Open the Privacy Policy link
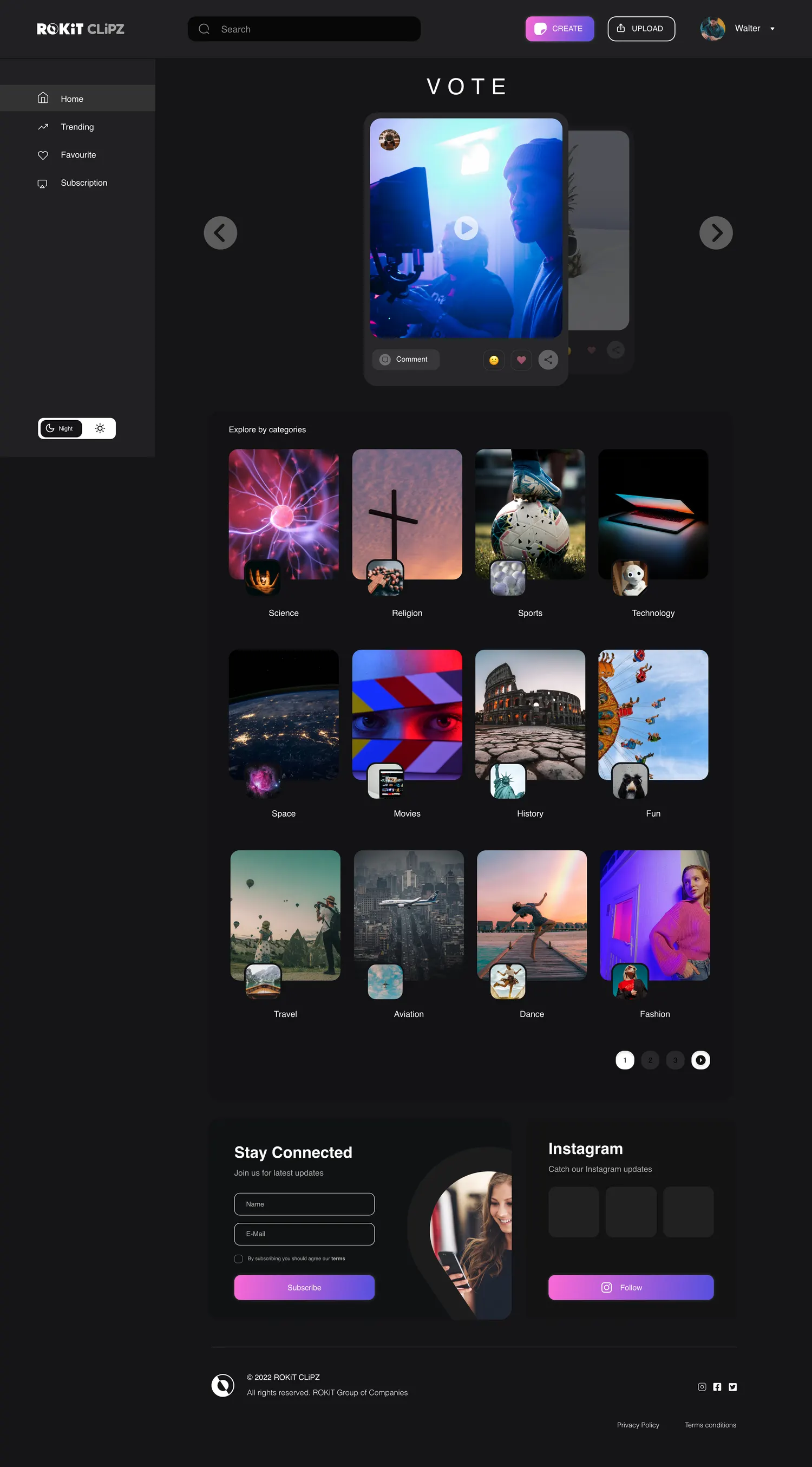Screen dimensions: 812x1467 (x=638, y=1425)
